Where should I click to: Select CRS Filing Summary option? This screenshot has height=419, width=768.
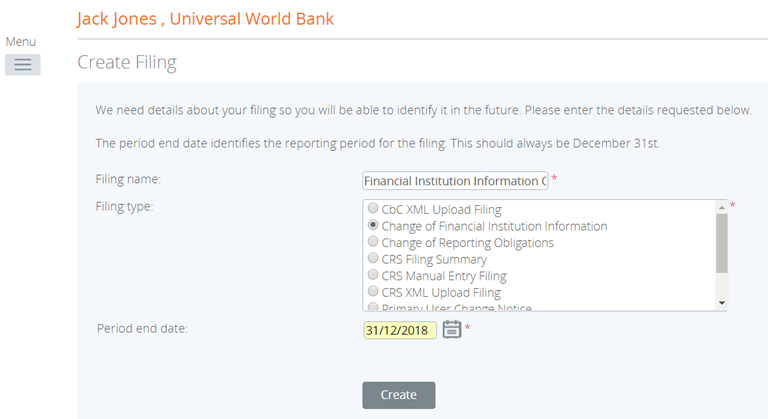374,259
